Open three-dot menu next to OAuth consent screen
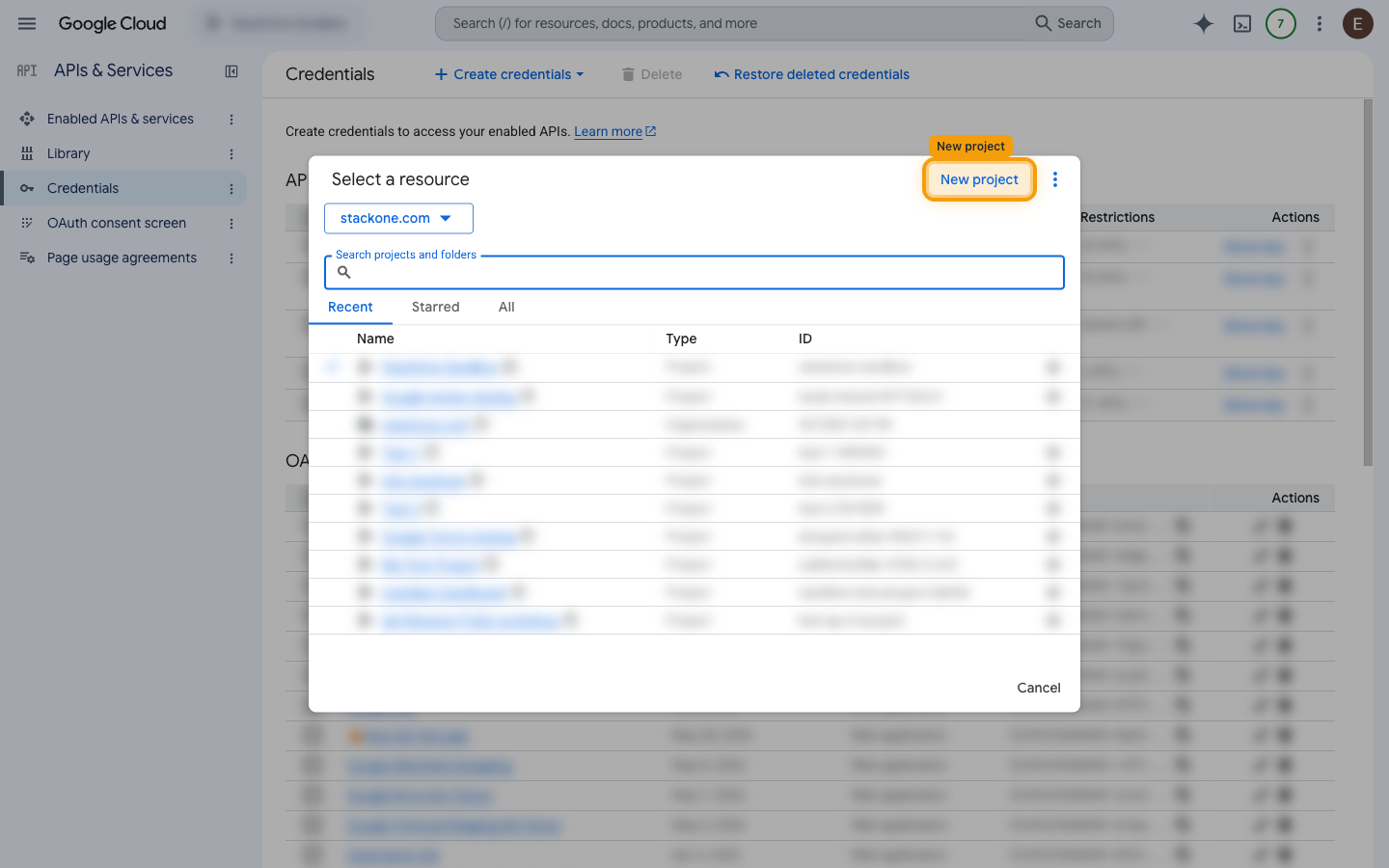The image size is (1389, 868). click(231, 223)
